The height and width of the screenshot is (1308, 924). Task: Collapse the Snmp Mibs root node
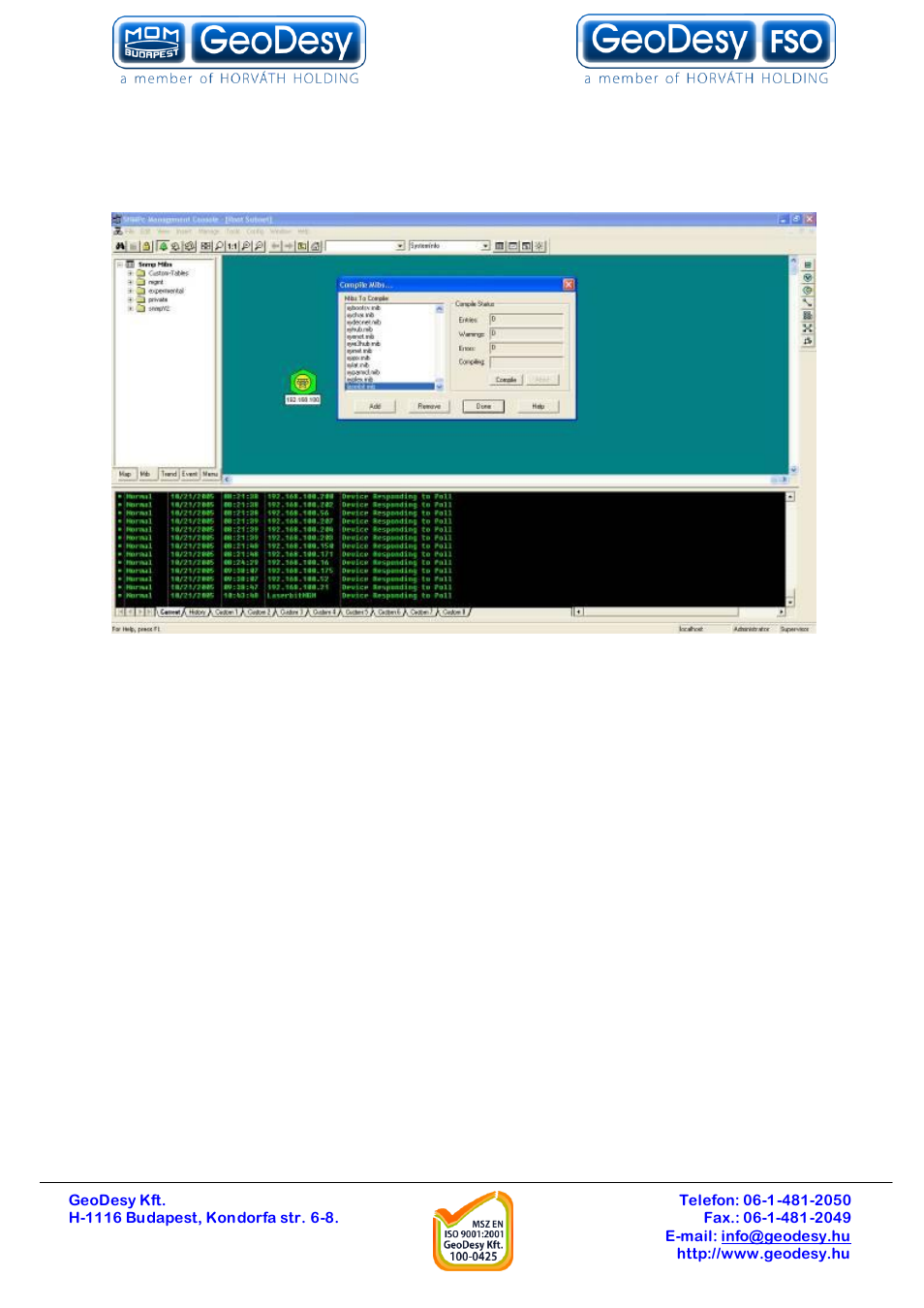(x=120, y=264)
